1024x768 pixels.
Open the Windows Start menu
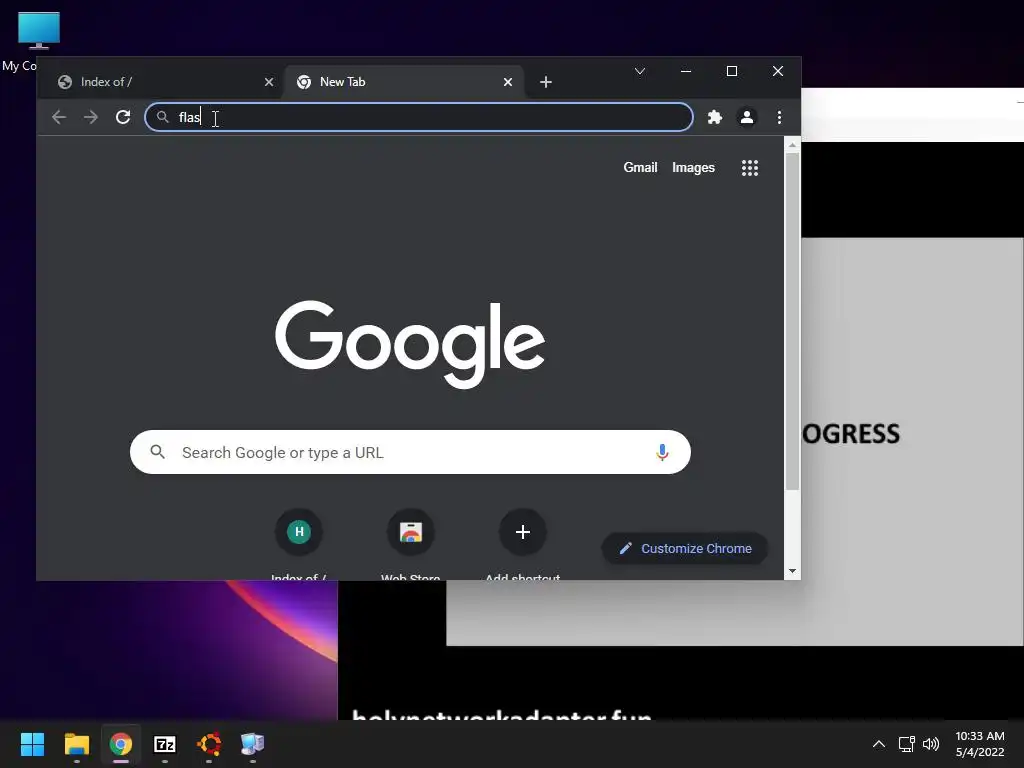click(32, 744)
